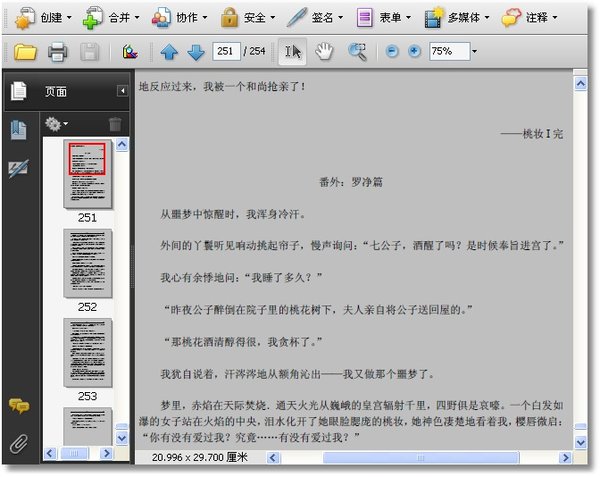
Task: Open the 签名 (Sign) menu
Action: (315, 18)
